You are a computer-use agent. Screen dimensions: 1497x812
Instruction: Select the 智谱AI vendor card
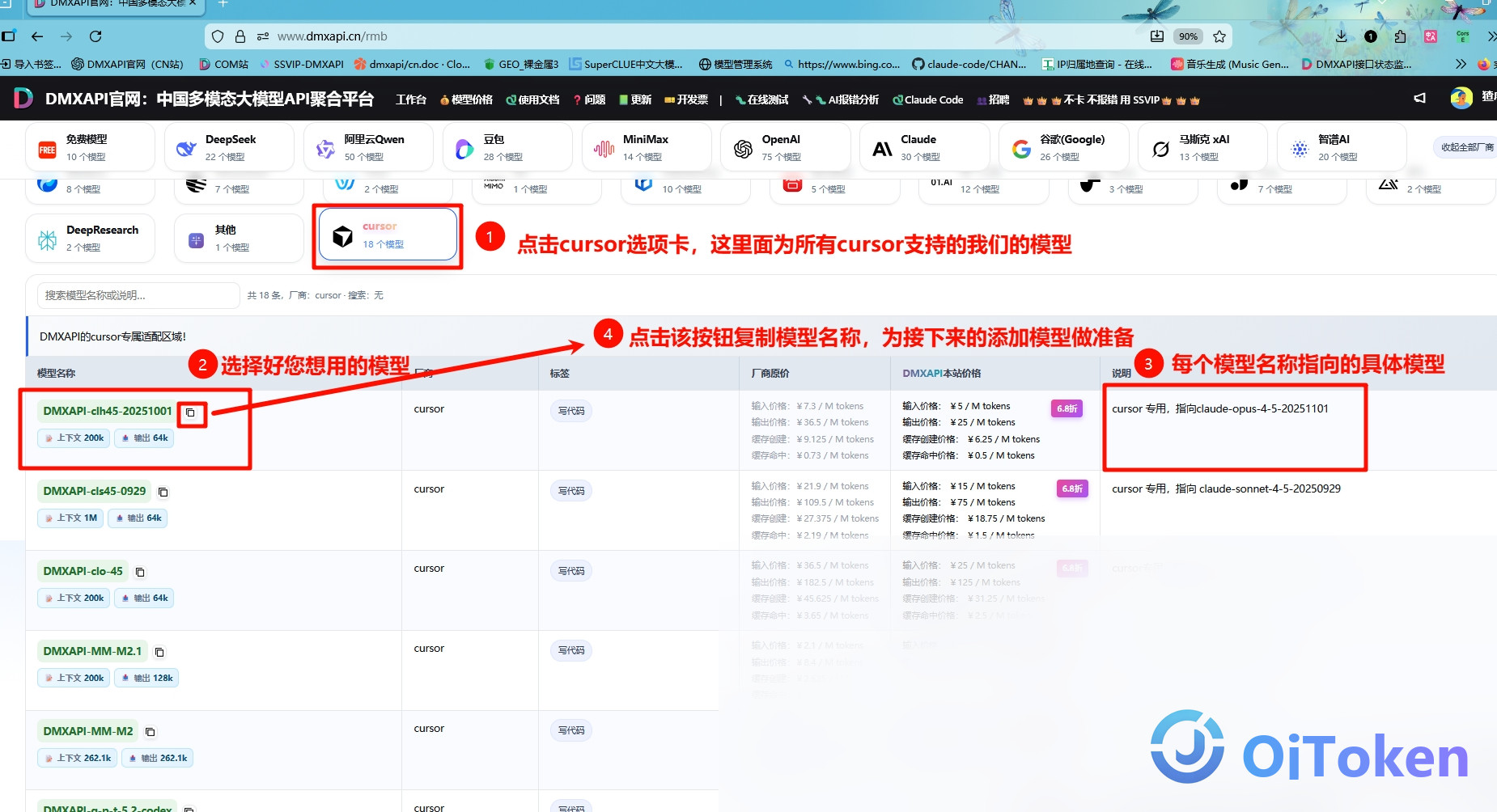pos(1342,147)
